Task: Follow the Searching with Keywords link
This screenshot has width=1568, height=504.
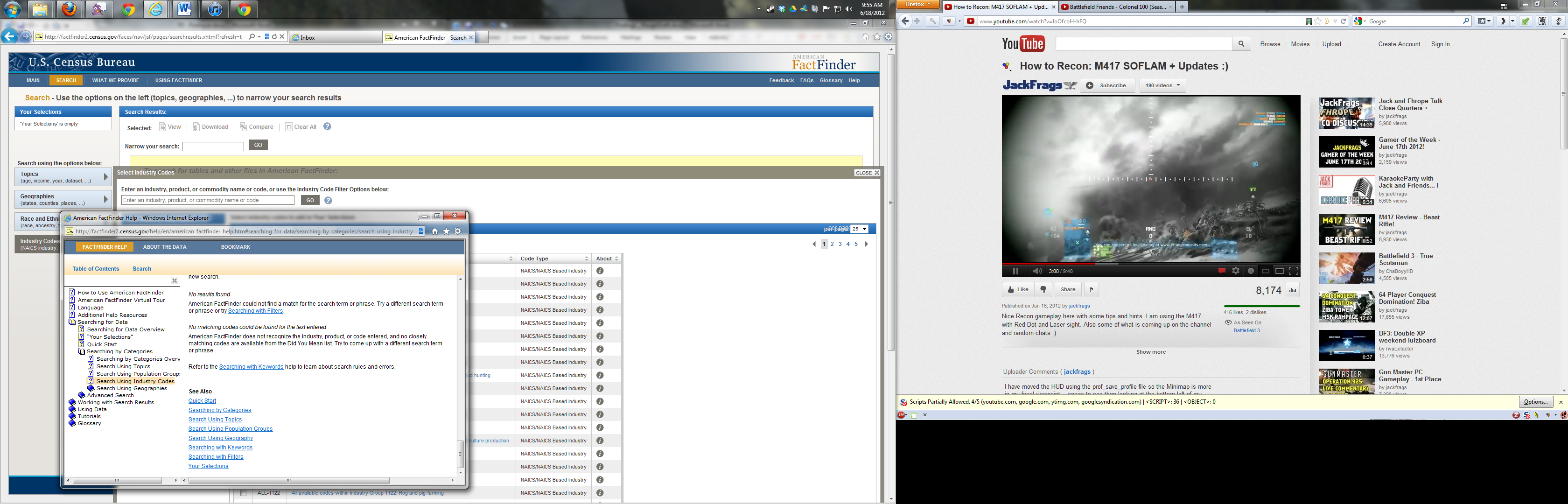Action: pyautogui.click(x=220, y=448)
